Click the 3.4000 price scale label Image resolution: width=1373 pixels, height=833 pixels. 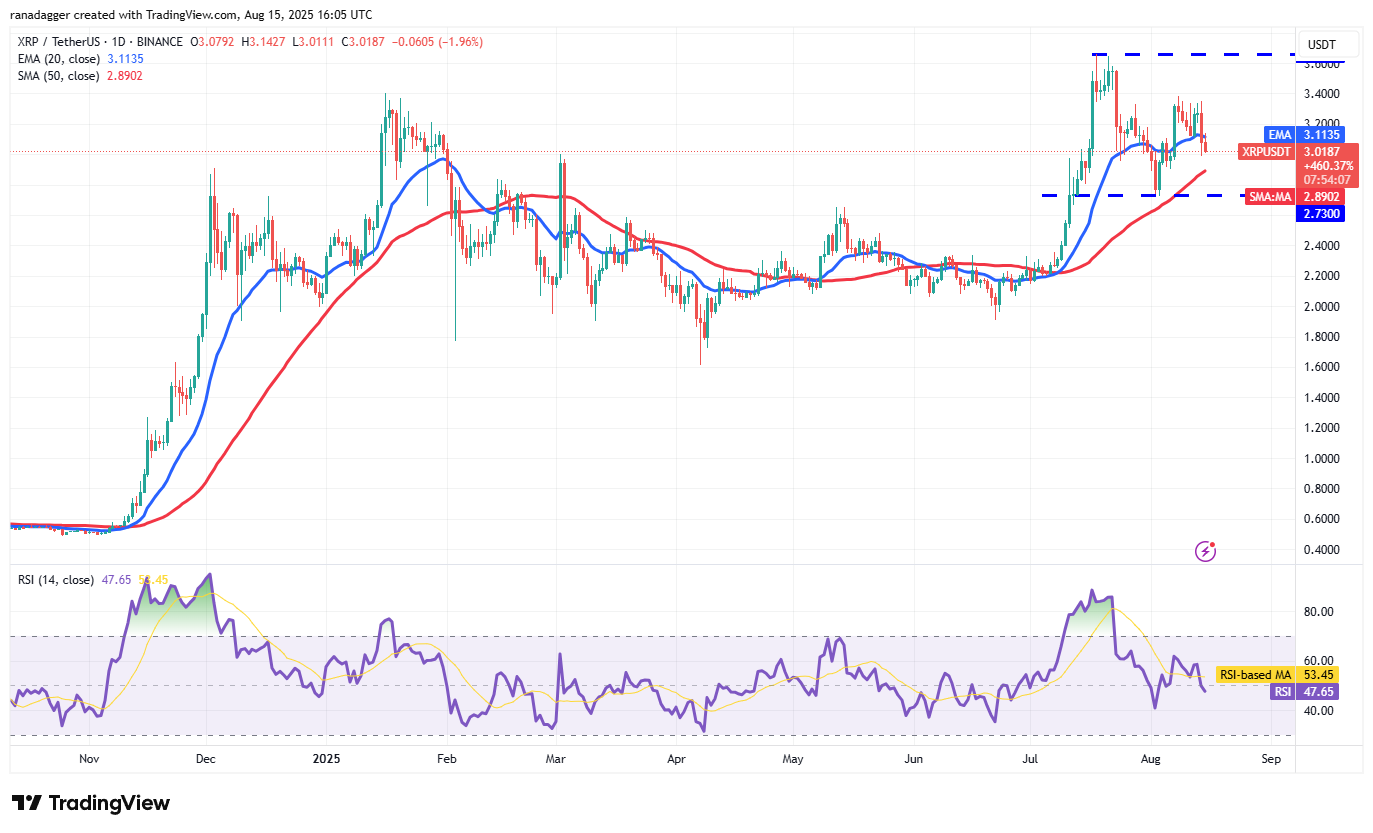(x=1322, y=94)
